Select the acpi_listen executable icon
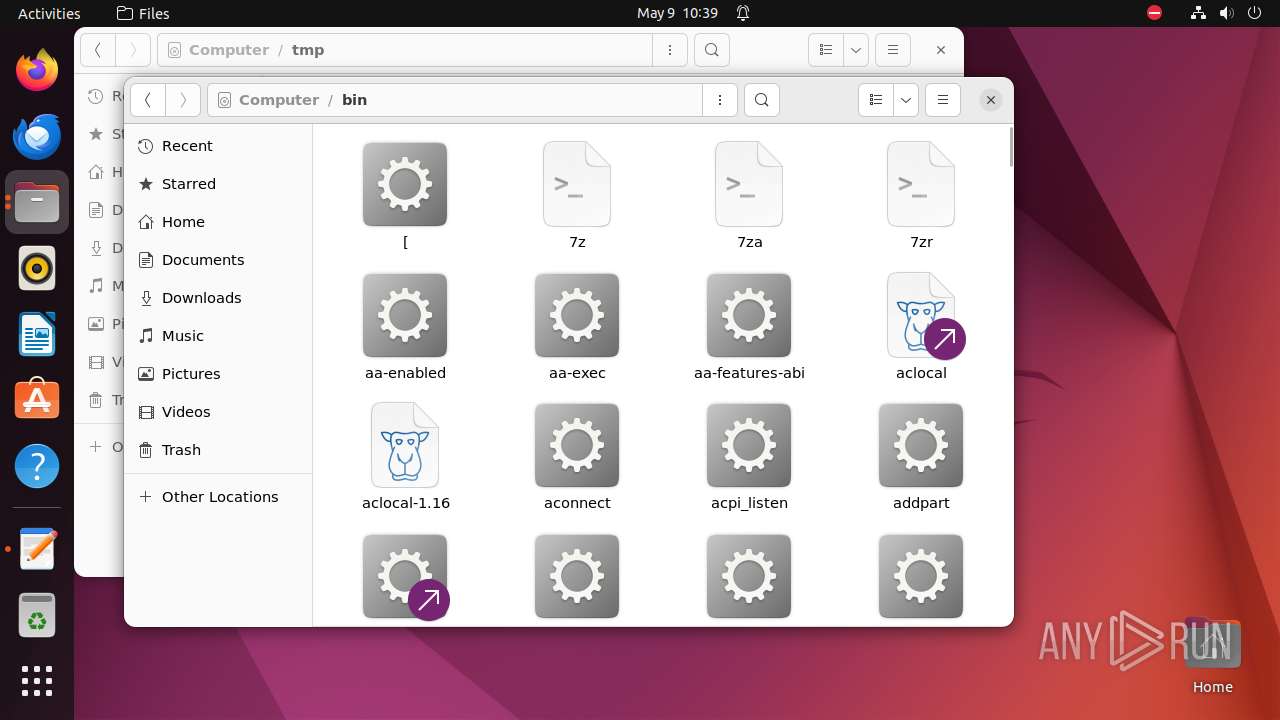This screenshot has height=720, width=1280. (x=749, y=445)
